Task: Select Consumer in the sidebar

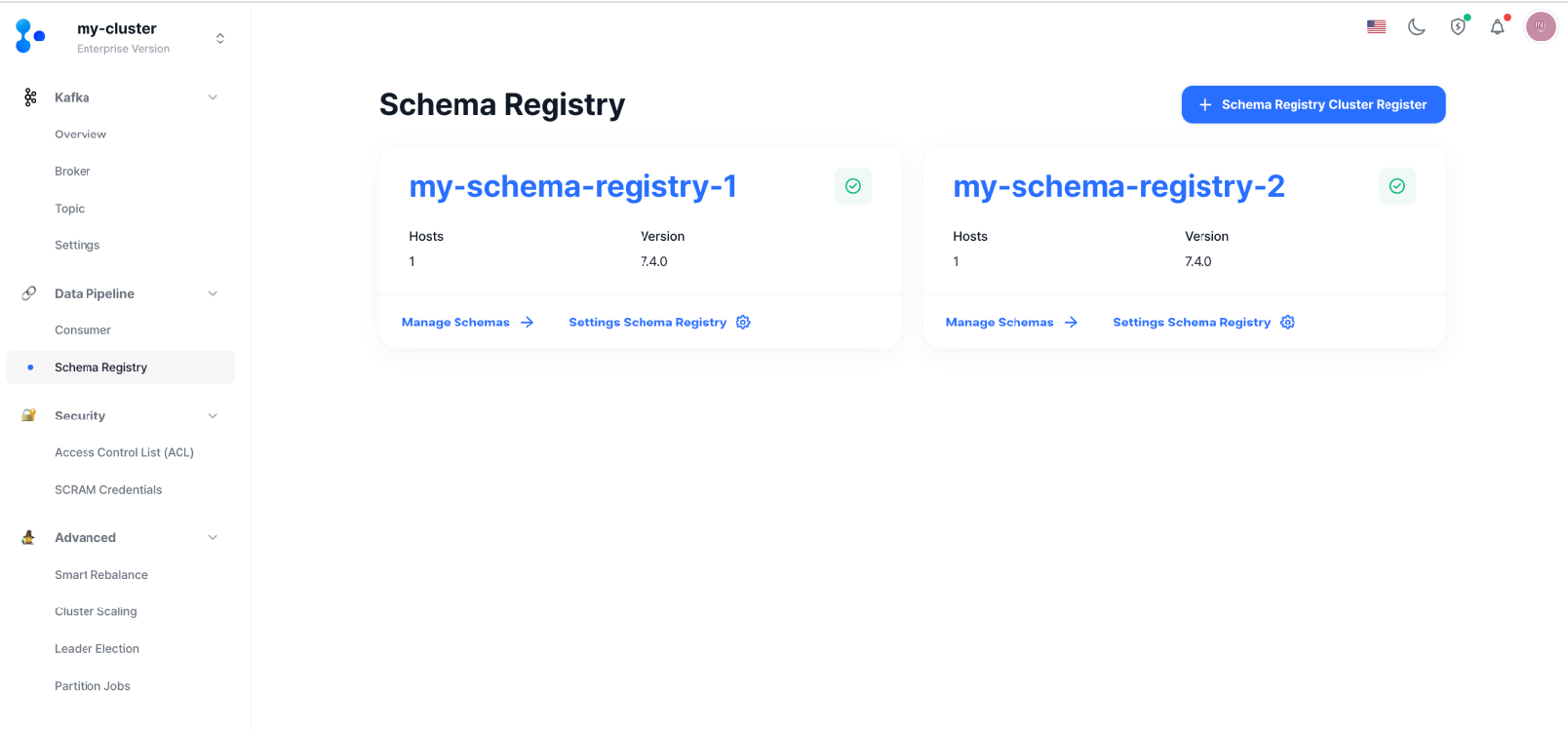Action: pos(83,329)
